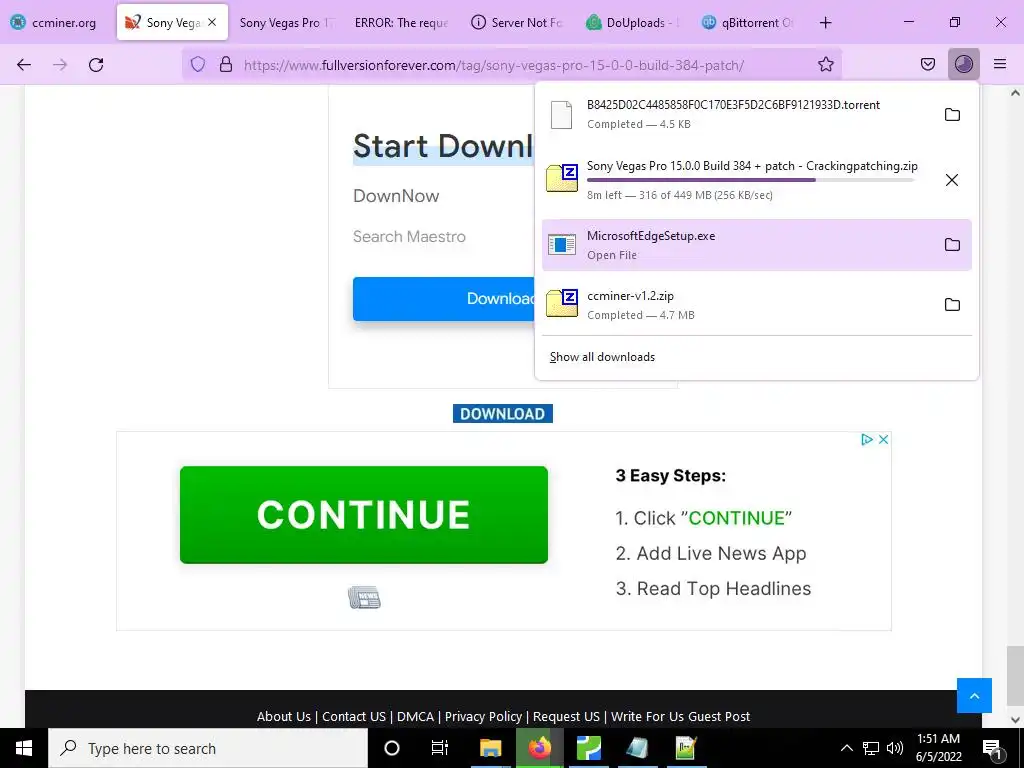Switch to the qBittorrent tab
The width and height of the screenshot is (1024, 768).
click(748, 22)
